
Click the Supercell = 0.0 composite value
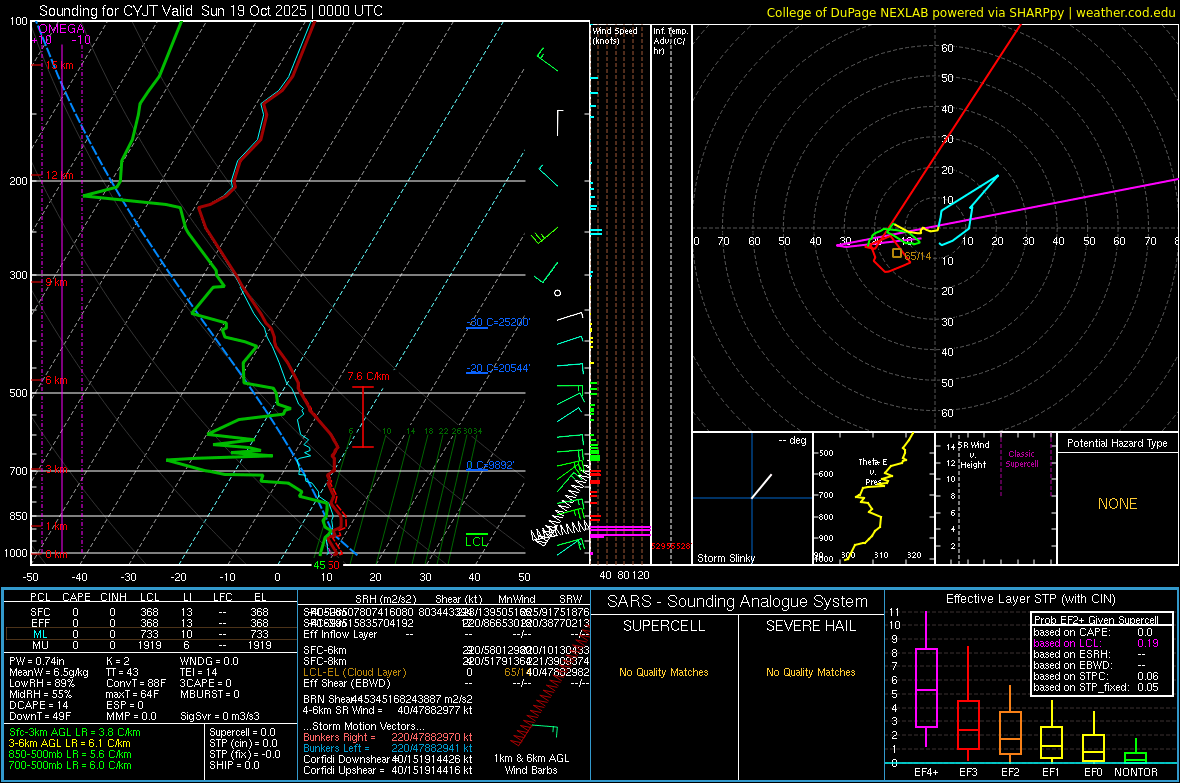[242, 732]
